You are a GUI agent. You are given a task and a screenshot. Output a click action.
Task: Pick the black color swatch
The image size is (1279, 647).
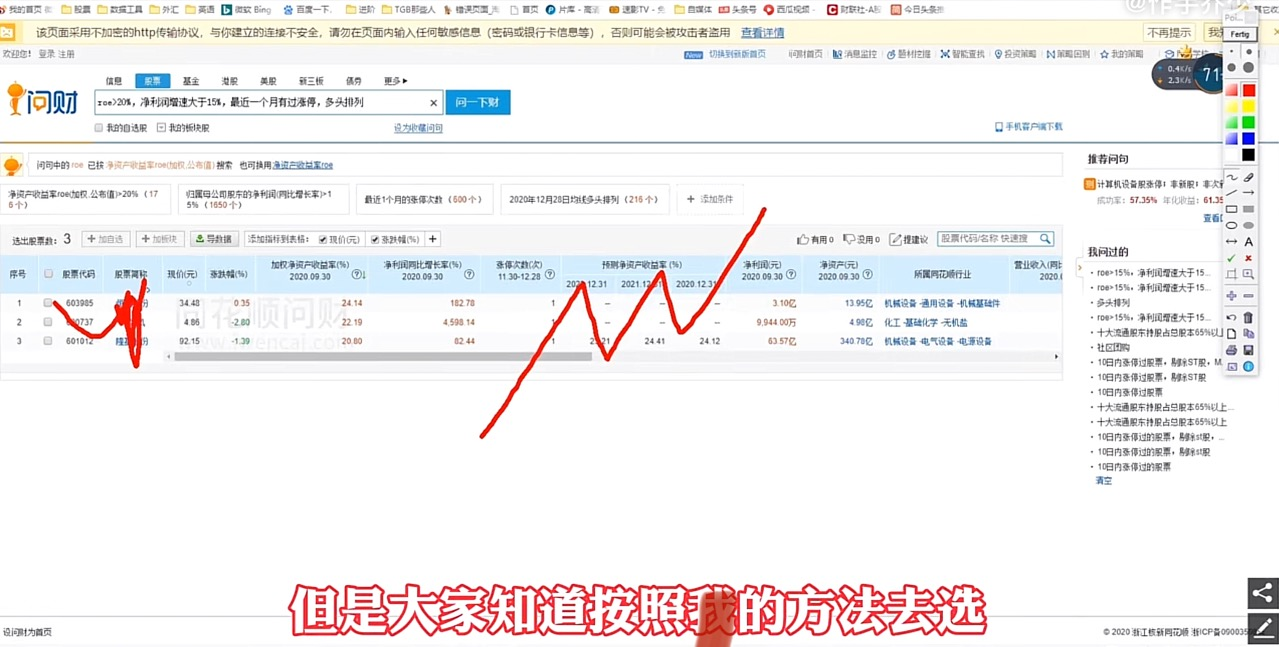click(x=1248, y=154)
